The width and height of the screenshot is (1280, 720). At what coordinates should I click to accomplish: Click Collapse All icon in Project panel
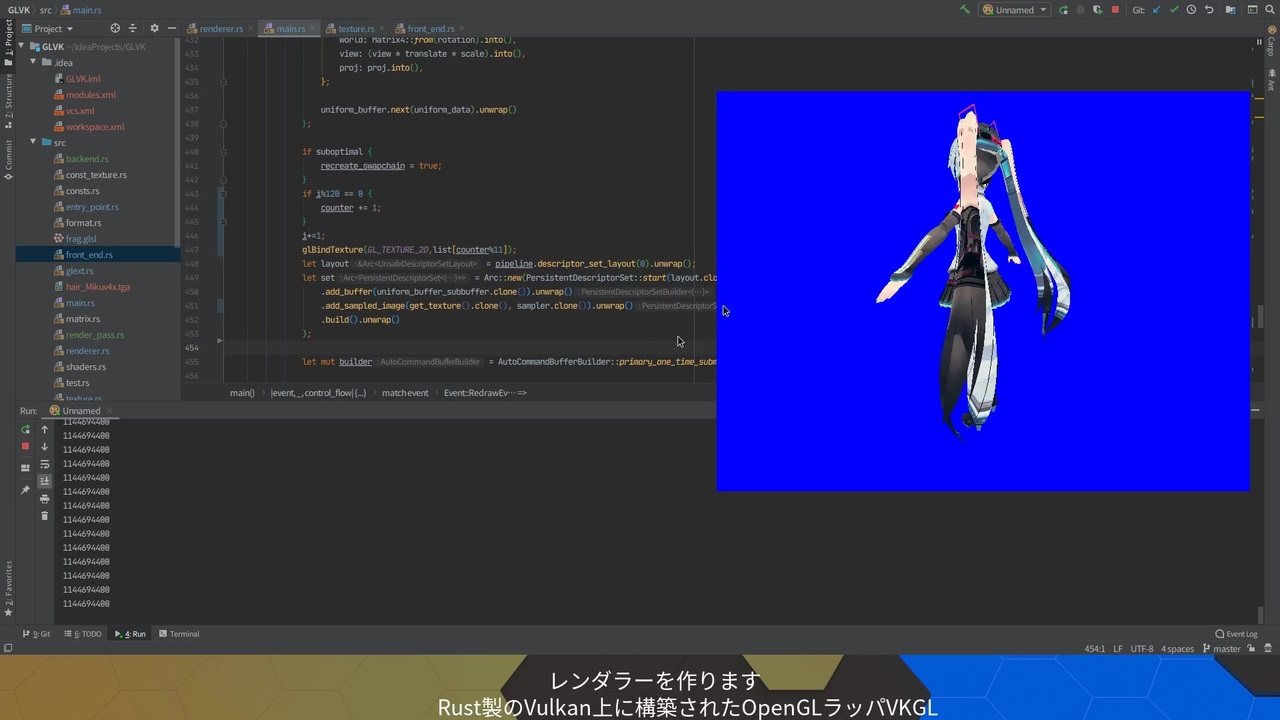[x=135, y=29]
